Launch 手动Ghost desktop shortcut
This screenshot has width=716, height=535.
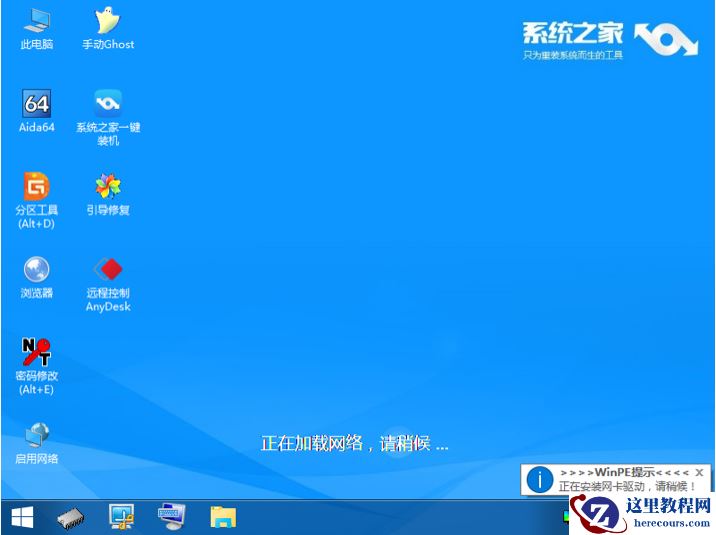click(x=108, y=28)
